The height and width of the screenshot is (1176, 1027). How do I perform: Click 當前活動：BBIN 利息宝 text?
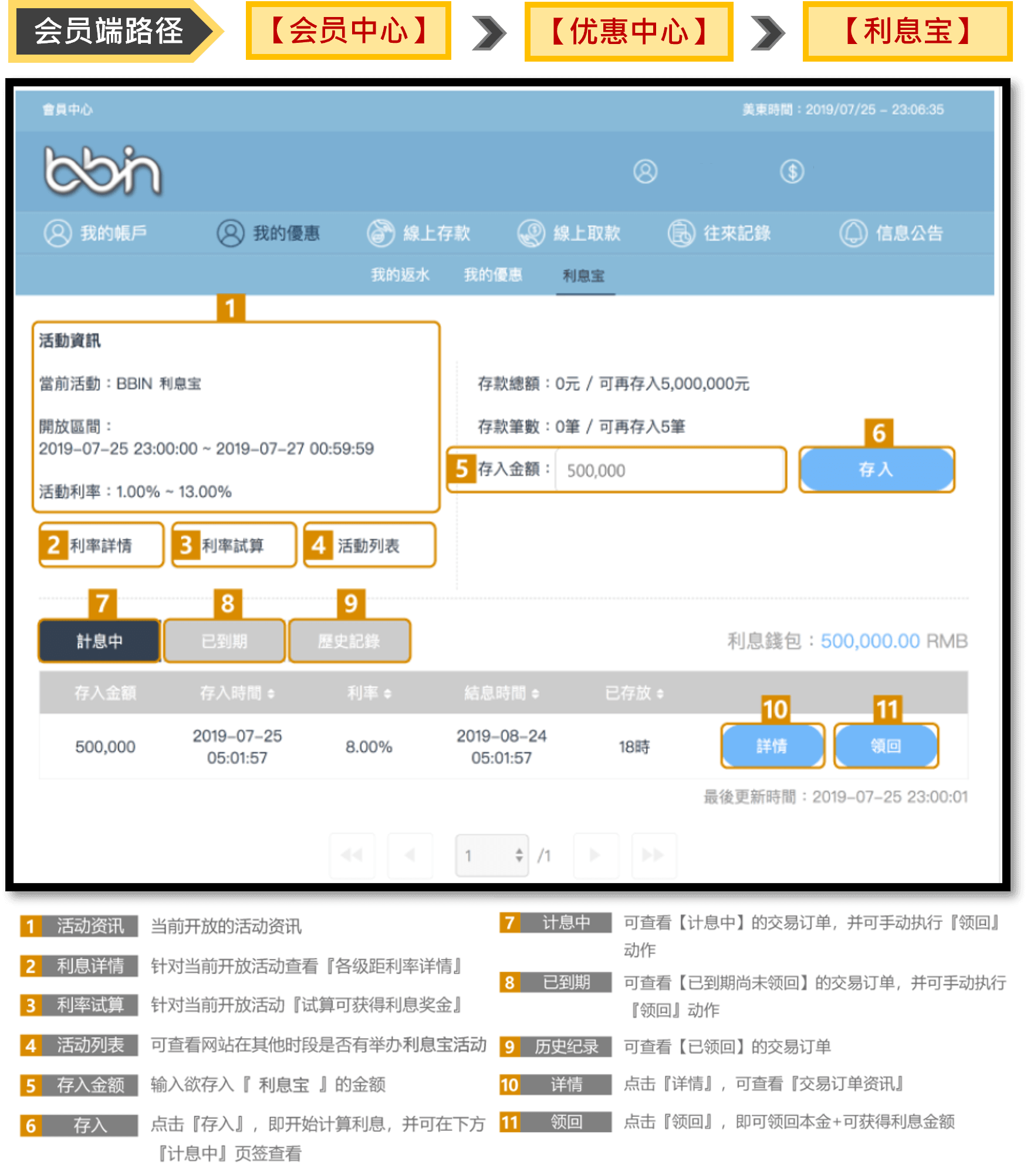coord(120,383)
